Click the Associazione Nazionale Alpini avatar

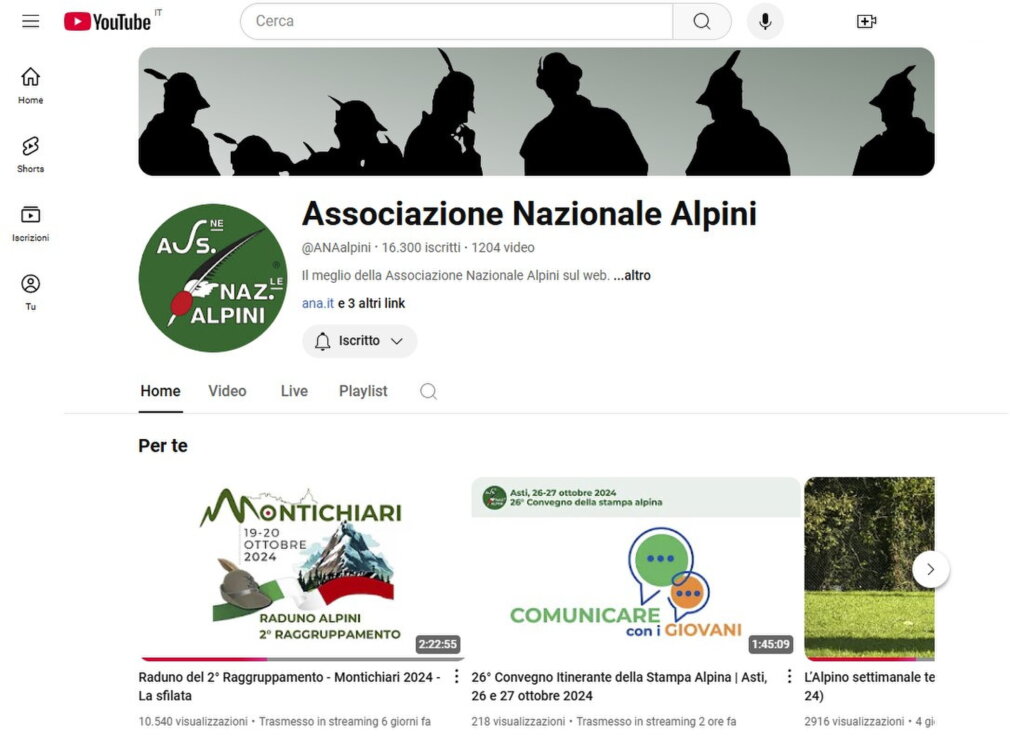[213, 278]
